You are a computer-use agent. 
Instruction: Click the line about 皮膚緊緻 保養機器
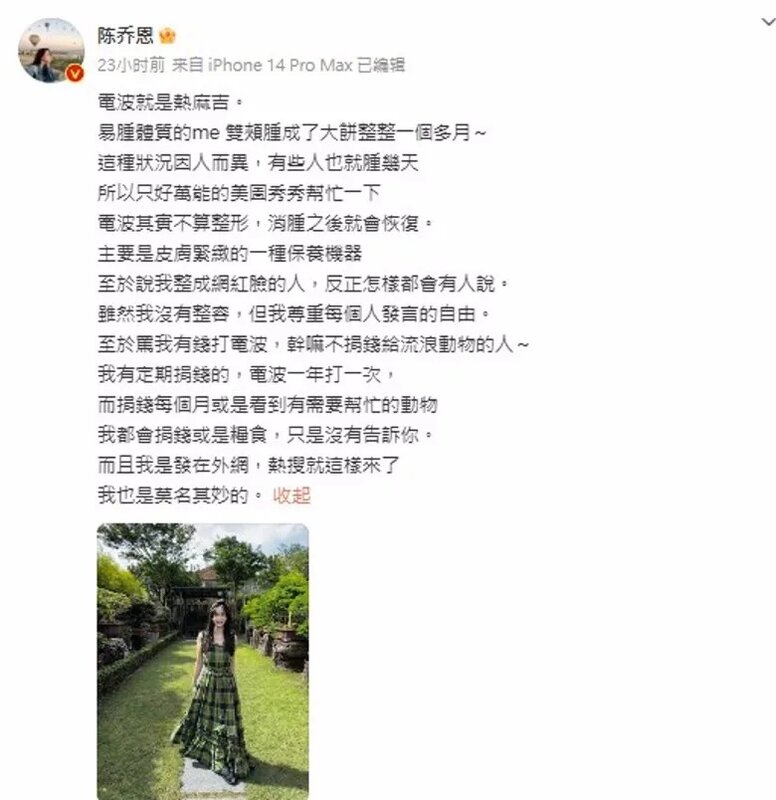tap(230, 253)
